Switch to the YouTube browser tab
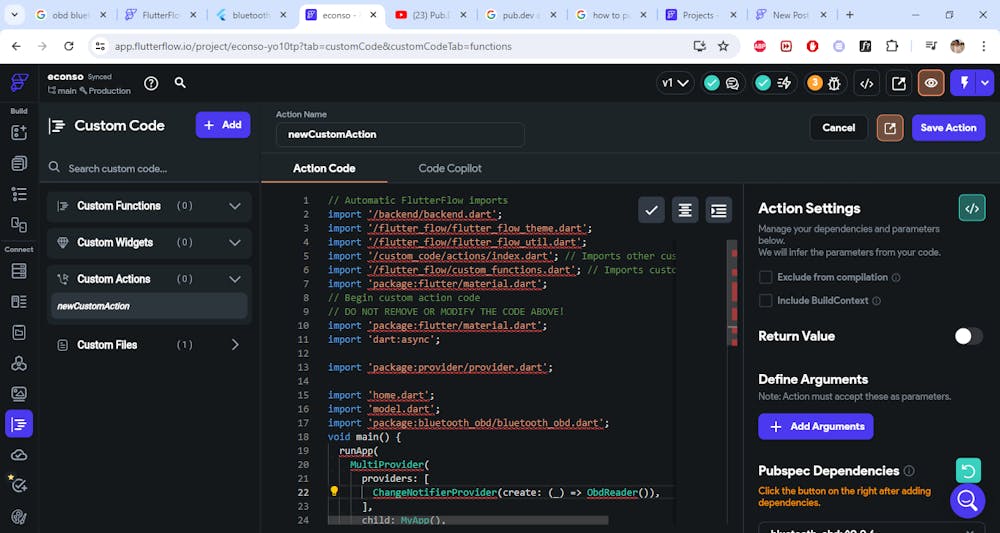Viewport: 1000px width, 533px height. click(x=431, y=15)
